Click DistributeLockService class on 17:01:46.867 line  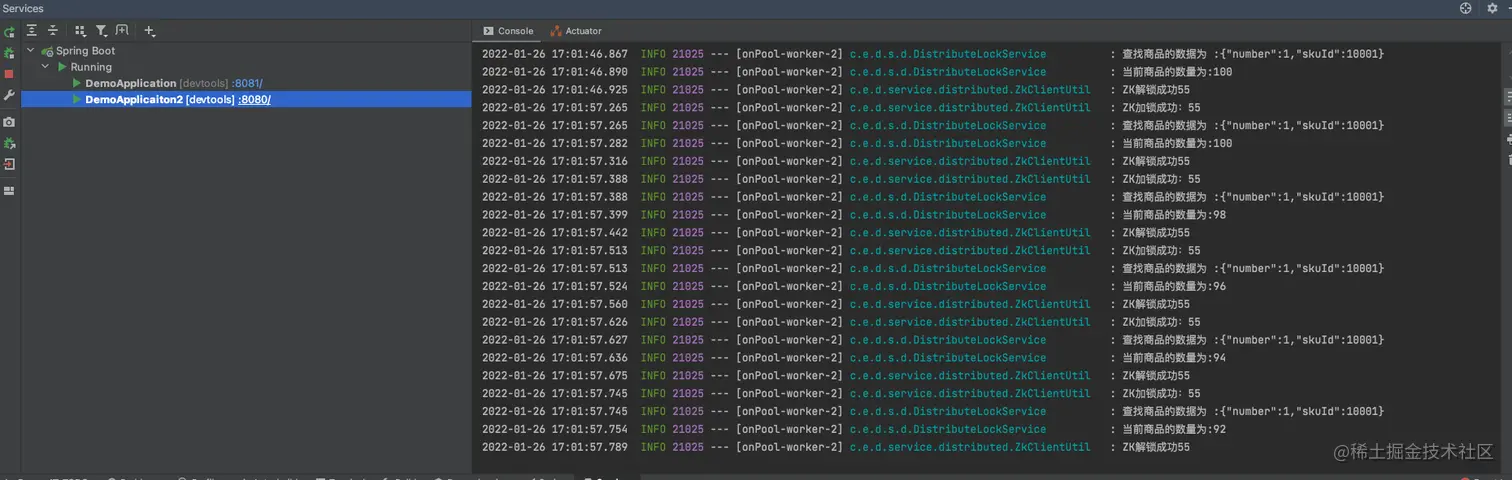click(x=948, y=54)
